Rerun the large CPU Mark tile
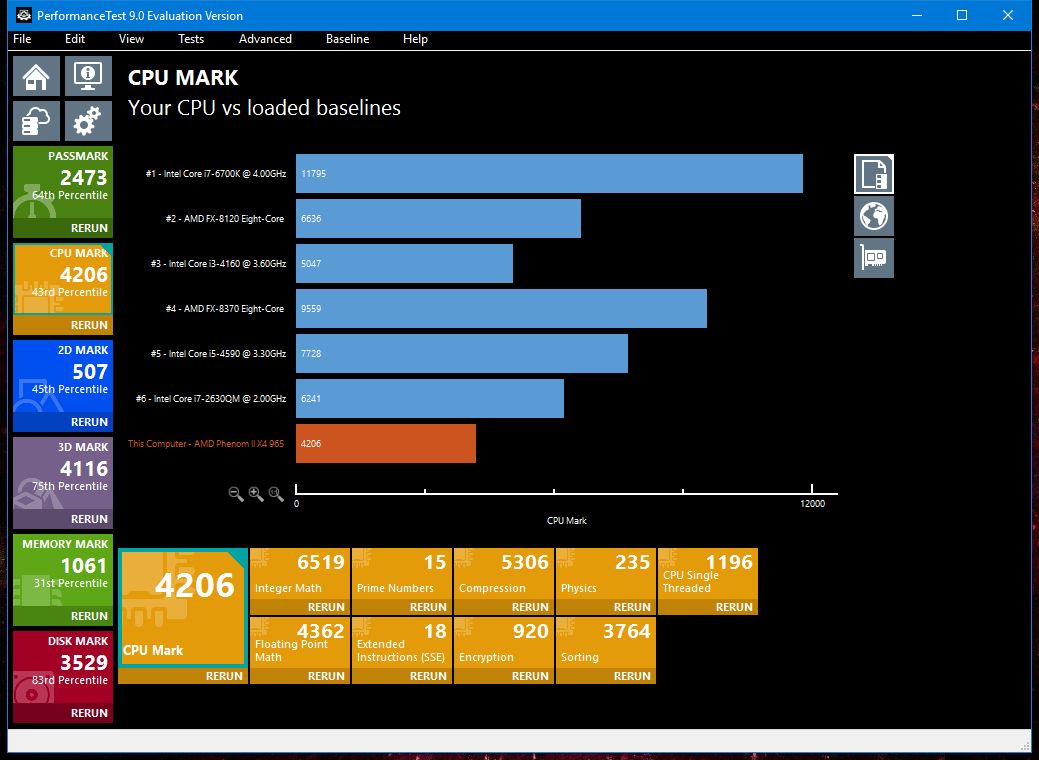The image size is (1039, 760). click(x=183, y=676)
